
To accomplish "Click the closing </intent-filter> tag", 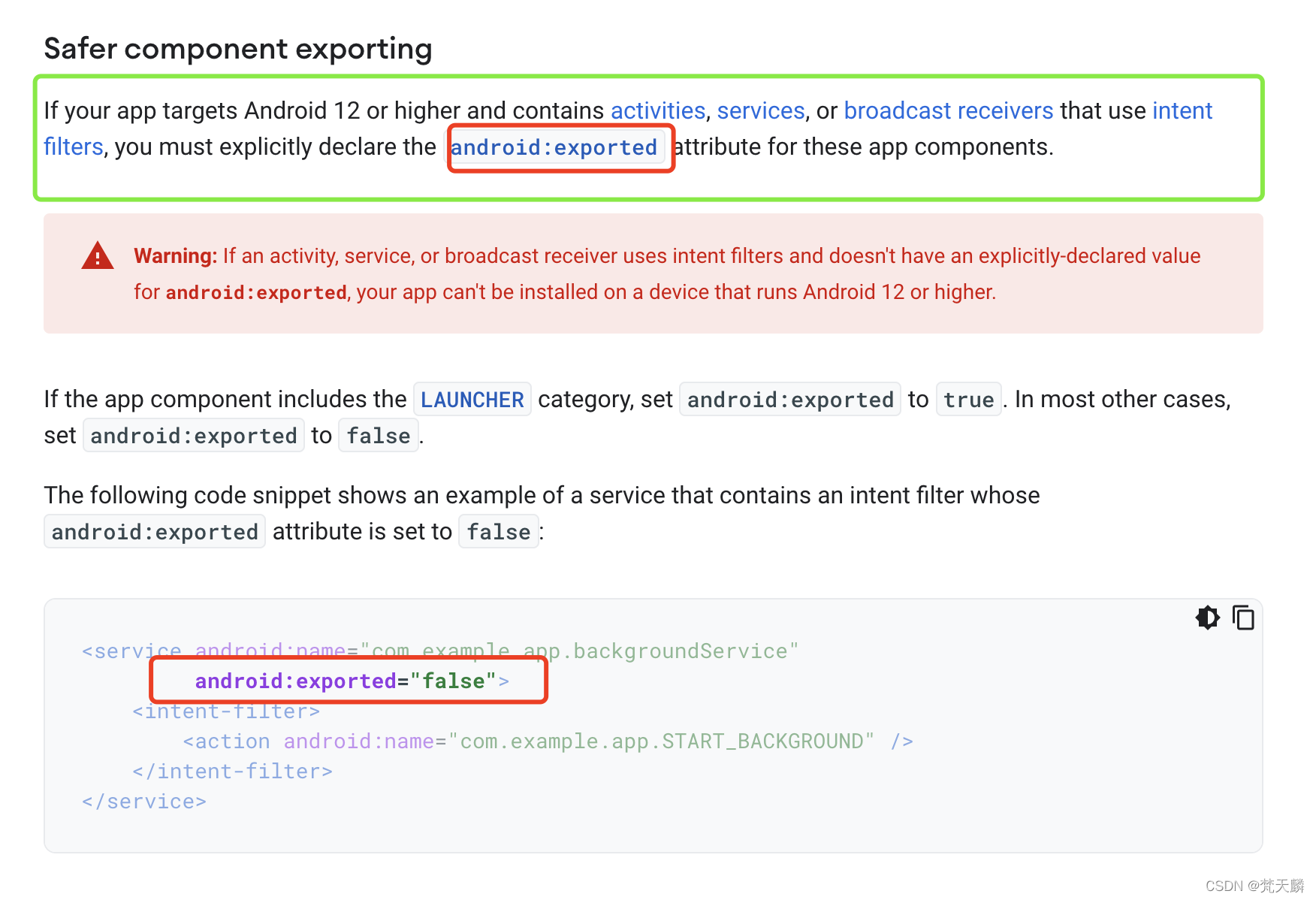I will [233, 772].
